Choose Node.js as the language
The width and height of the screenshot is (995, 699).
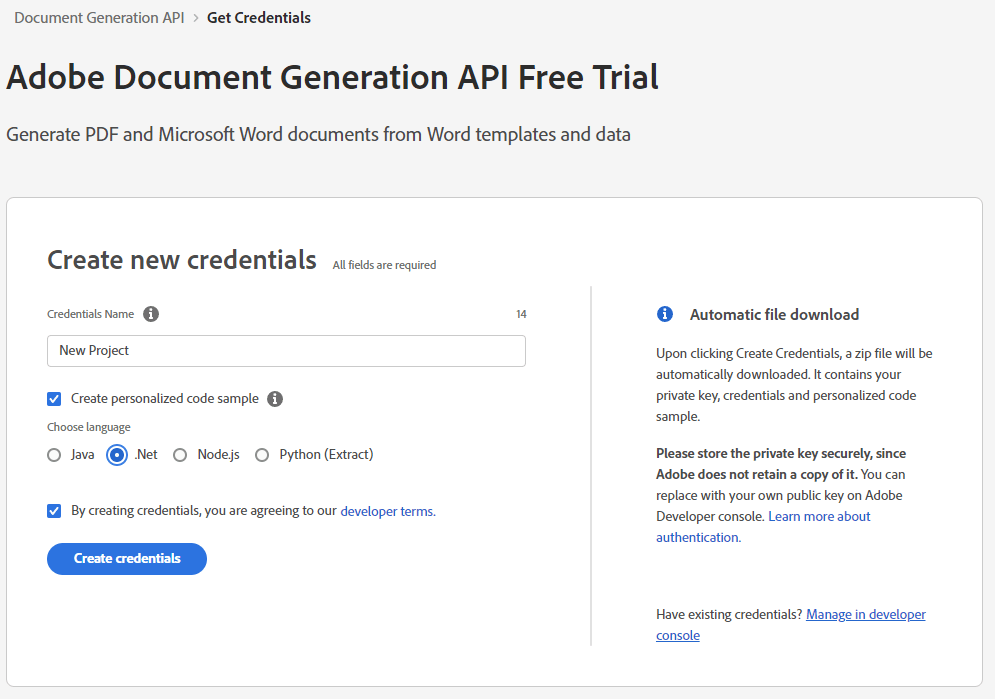tap(180, 455)
